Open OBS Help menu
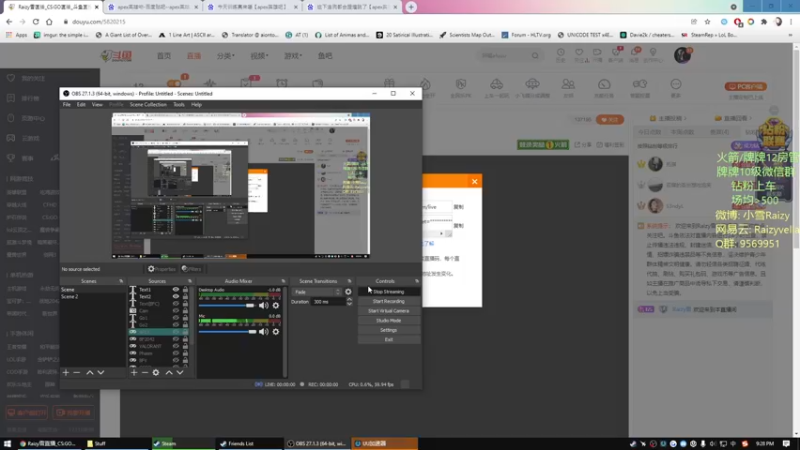Viewport: 800px width, 450px height. point(196,105)
